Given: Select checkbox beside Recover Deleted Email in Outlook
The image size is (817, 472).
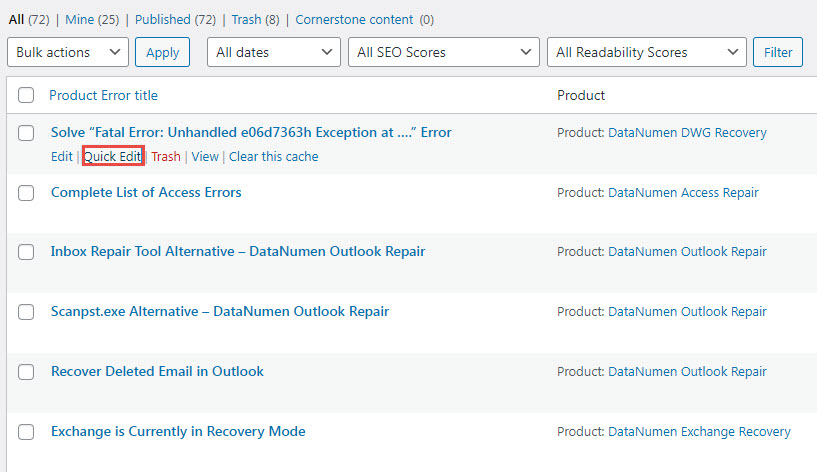Looking at the screenshot, I should coord(26,372).
